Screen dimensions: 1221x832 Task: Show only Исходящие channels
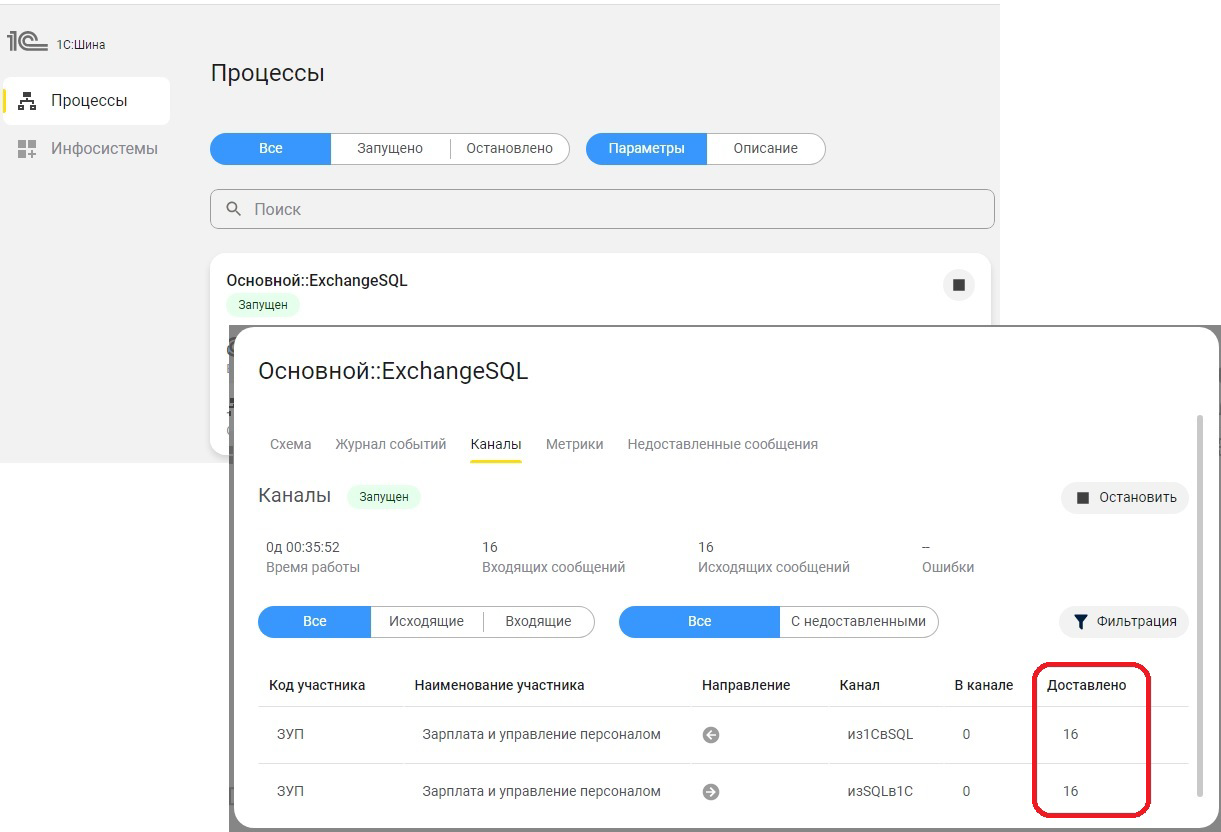click(x=426, y=622)
